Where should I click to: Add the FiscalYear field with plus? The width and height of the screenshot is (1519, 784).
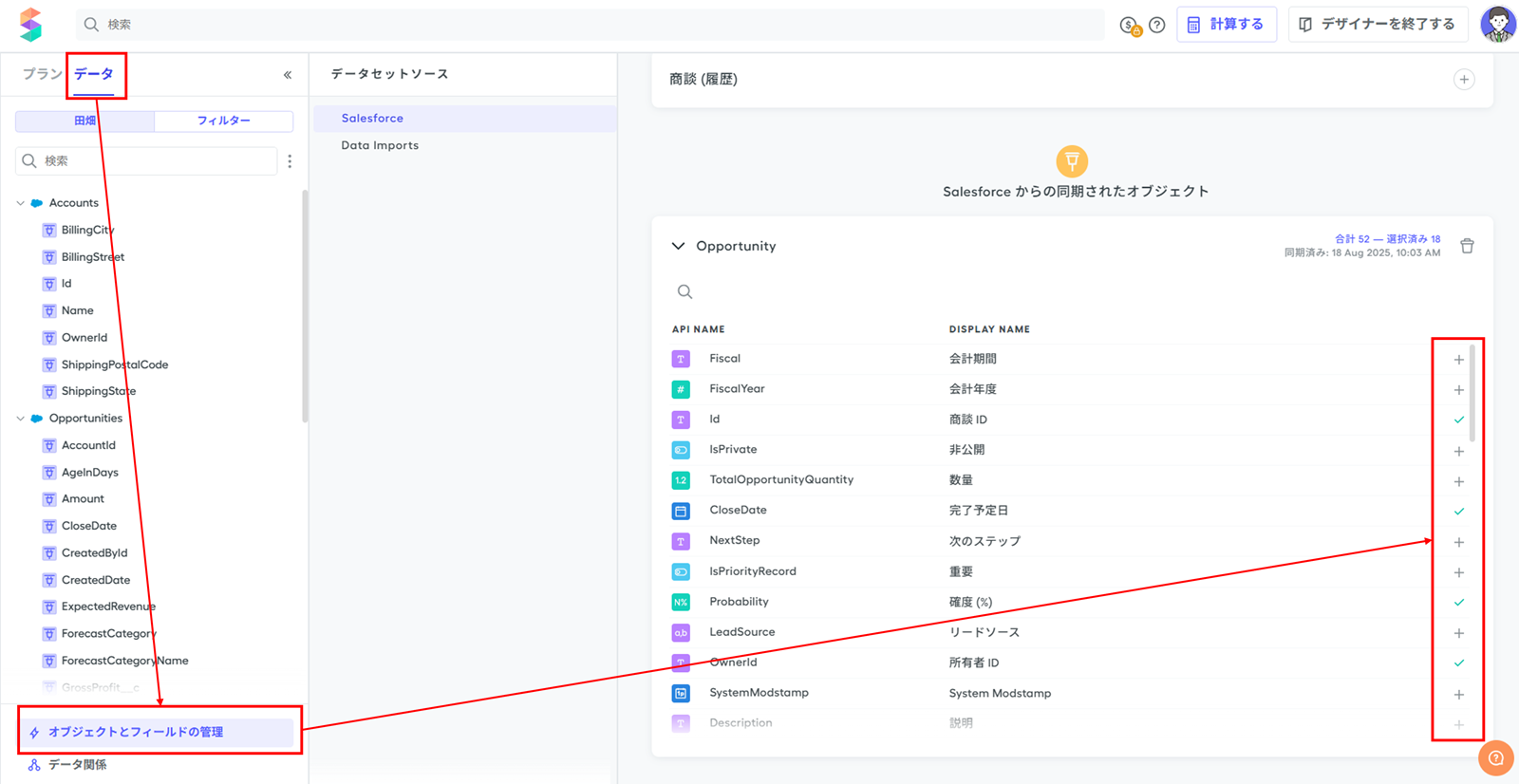[x=1459, y=390]
